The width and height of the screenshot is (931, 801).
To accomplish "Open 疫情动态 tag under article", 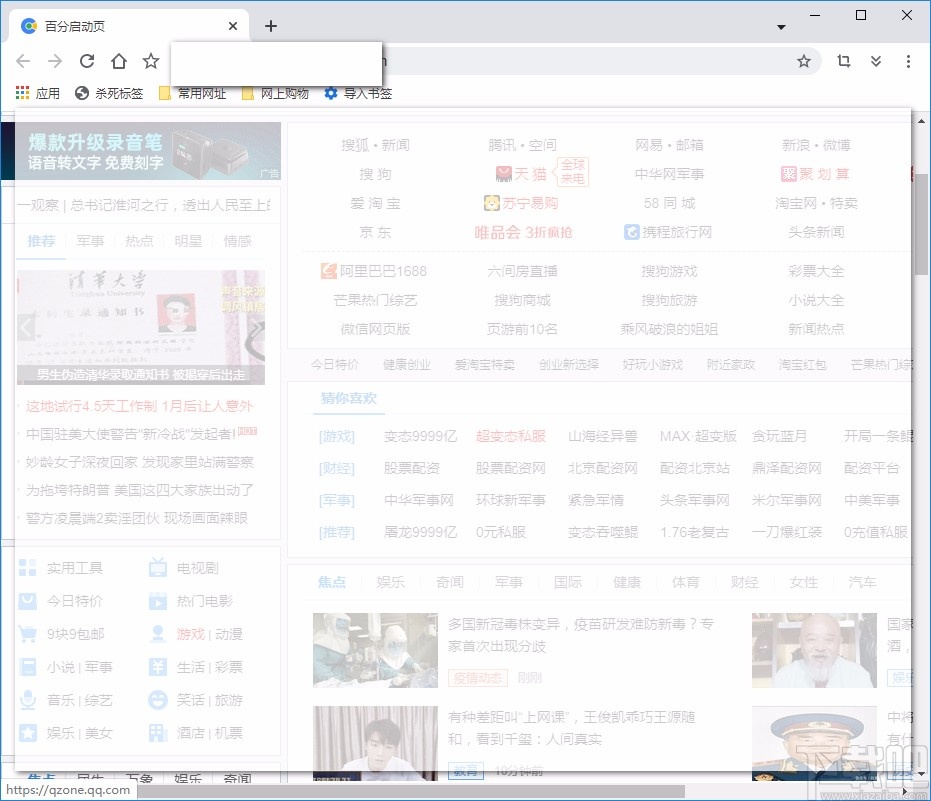I will 477,677.
